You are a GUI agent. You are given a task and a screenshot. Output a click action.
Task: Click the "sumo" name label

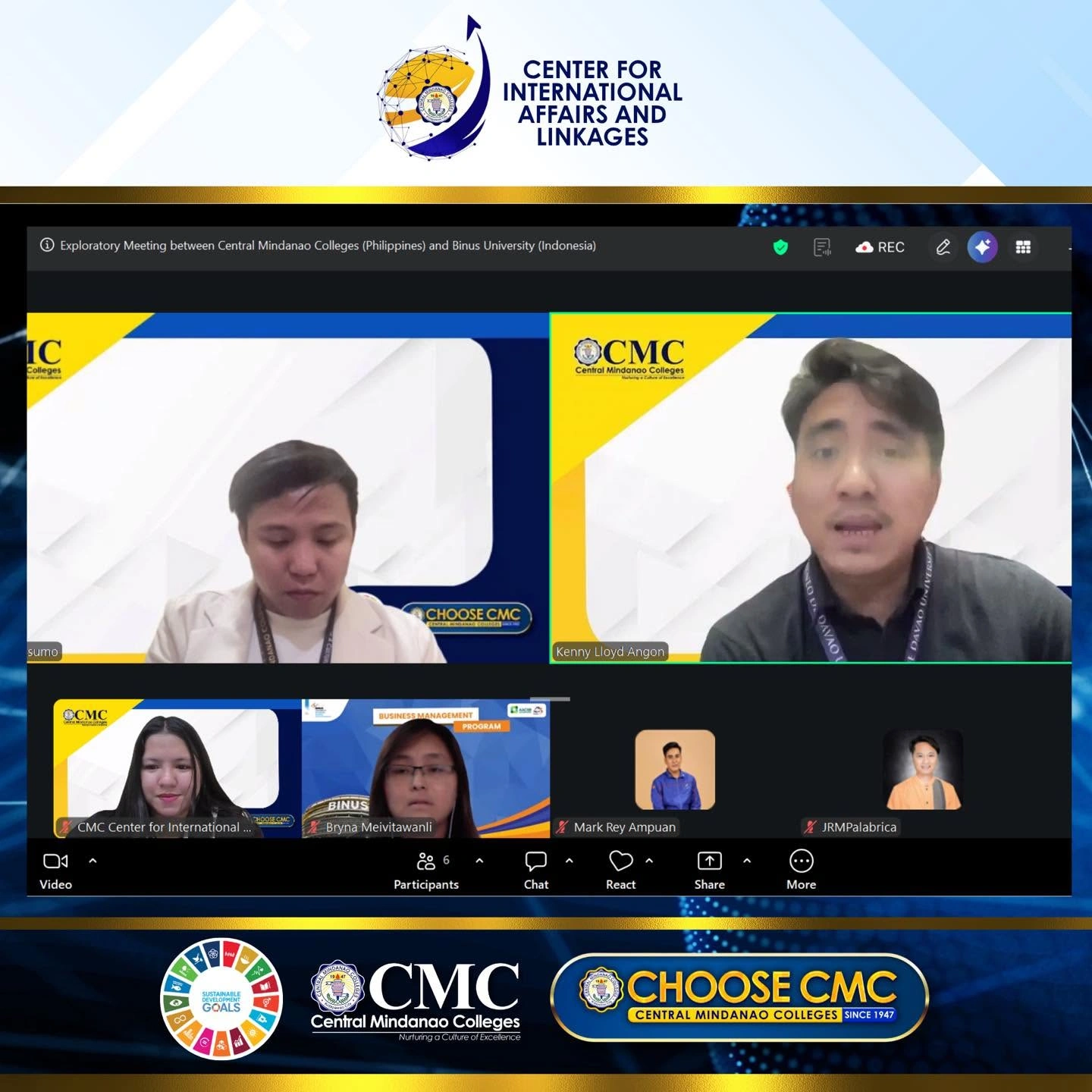tap(42, 651)
